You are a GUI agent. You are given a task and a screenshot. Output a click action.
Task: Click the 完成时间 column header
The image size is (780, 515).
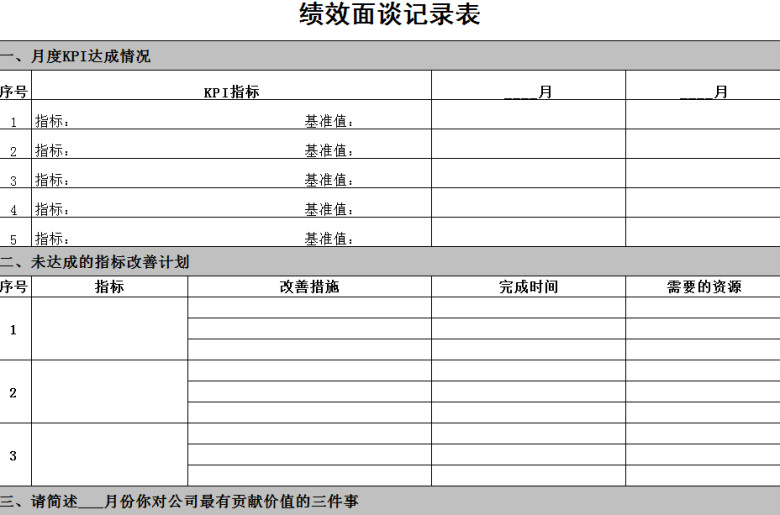click(528, 287)
